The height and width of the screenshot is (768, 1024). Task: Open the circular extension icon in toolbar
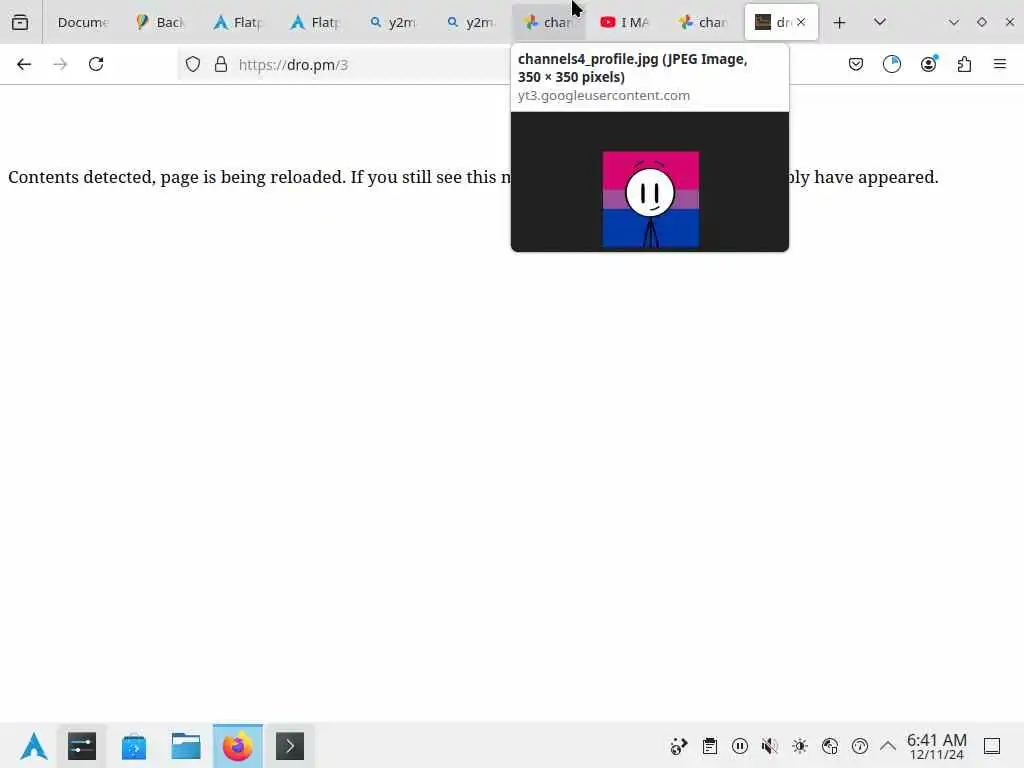[x=892, y=64]
